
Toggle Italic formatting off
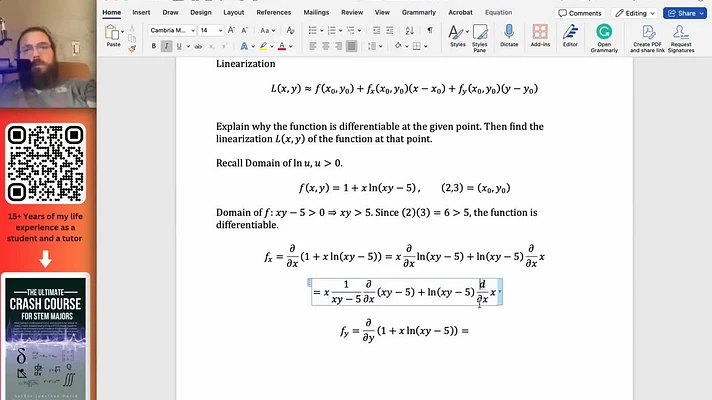pos(166,46)
